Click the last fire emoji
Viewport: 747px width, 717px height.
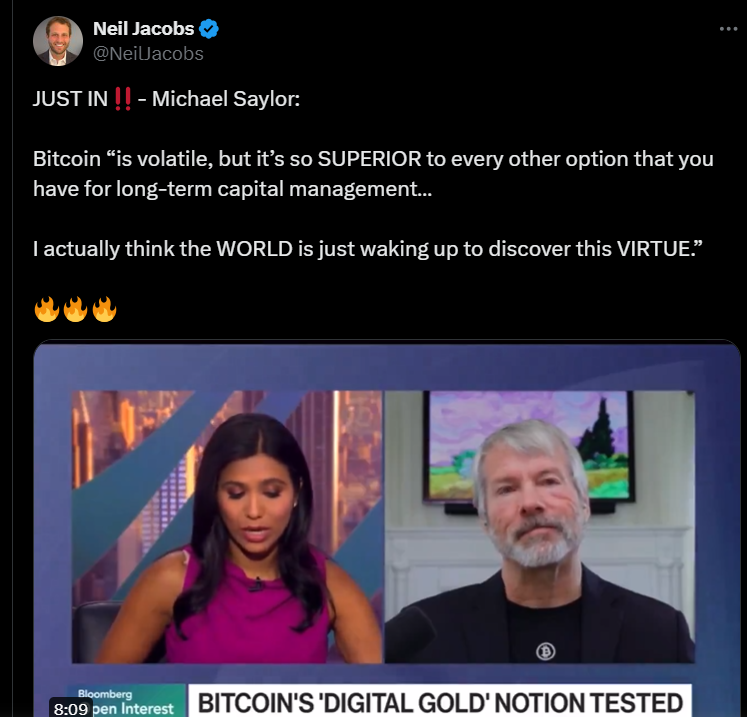pyautogui.click(x=104, y=309)
